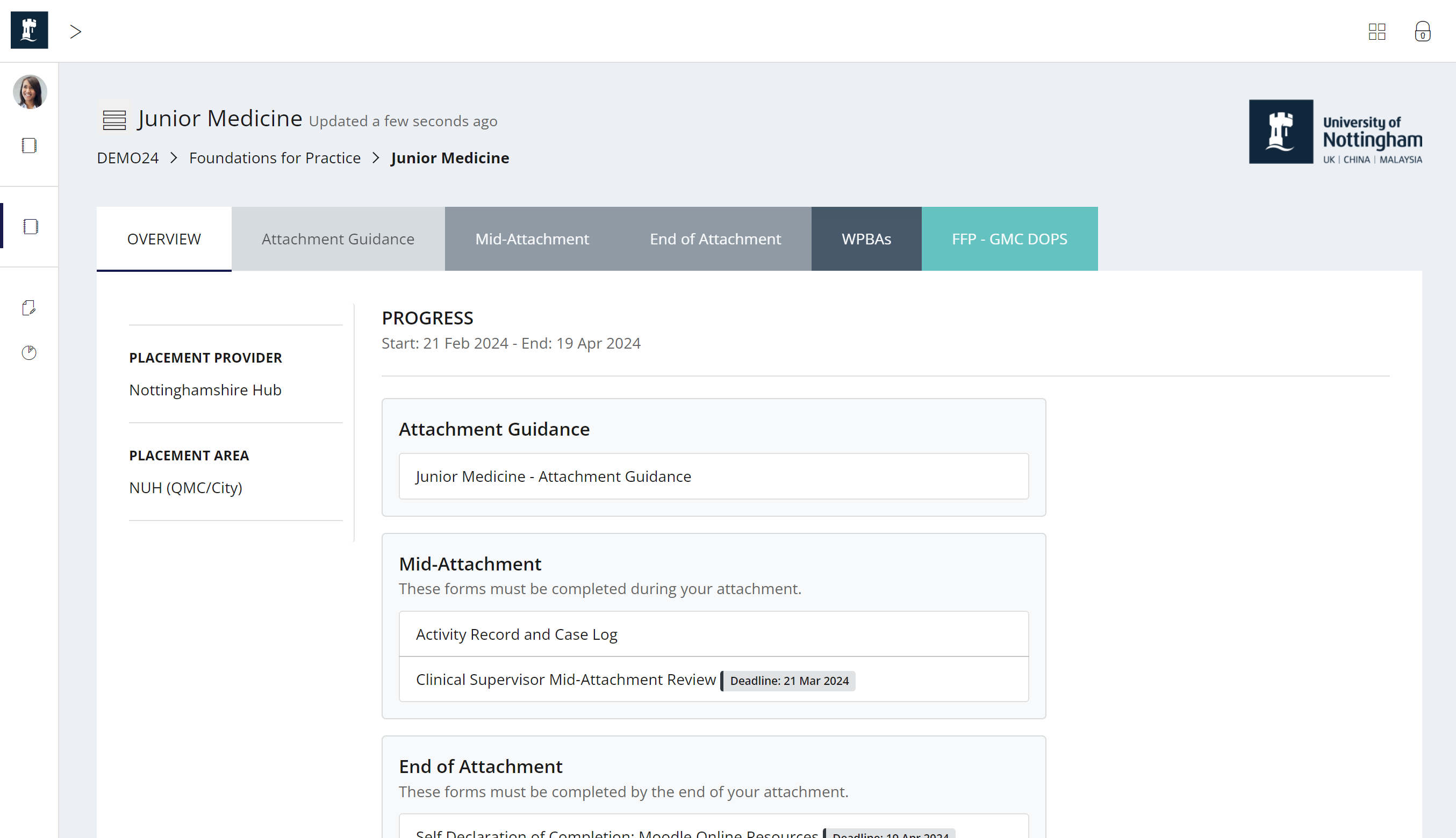The image size is (1456, 838).
Task: Open the forms icon with pencil in sidebar
Action: (30, 308)
